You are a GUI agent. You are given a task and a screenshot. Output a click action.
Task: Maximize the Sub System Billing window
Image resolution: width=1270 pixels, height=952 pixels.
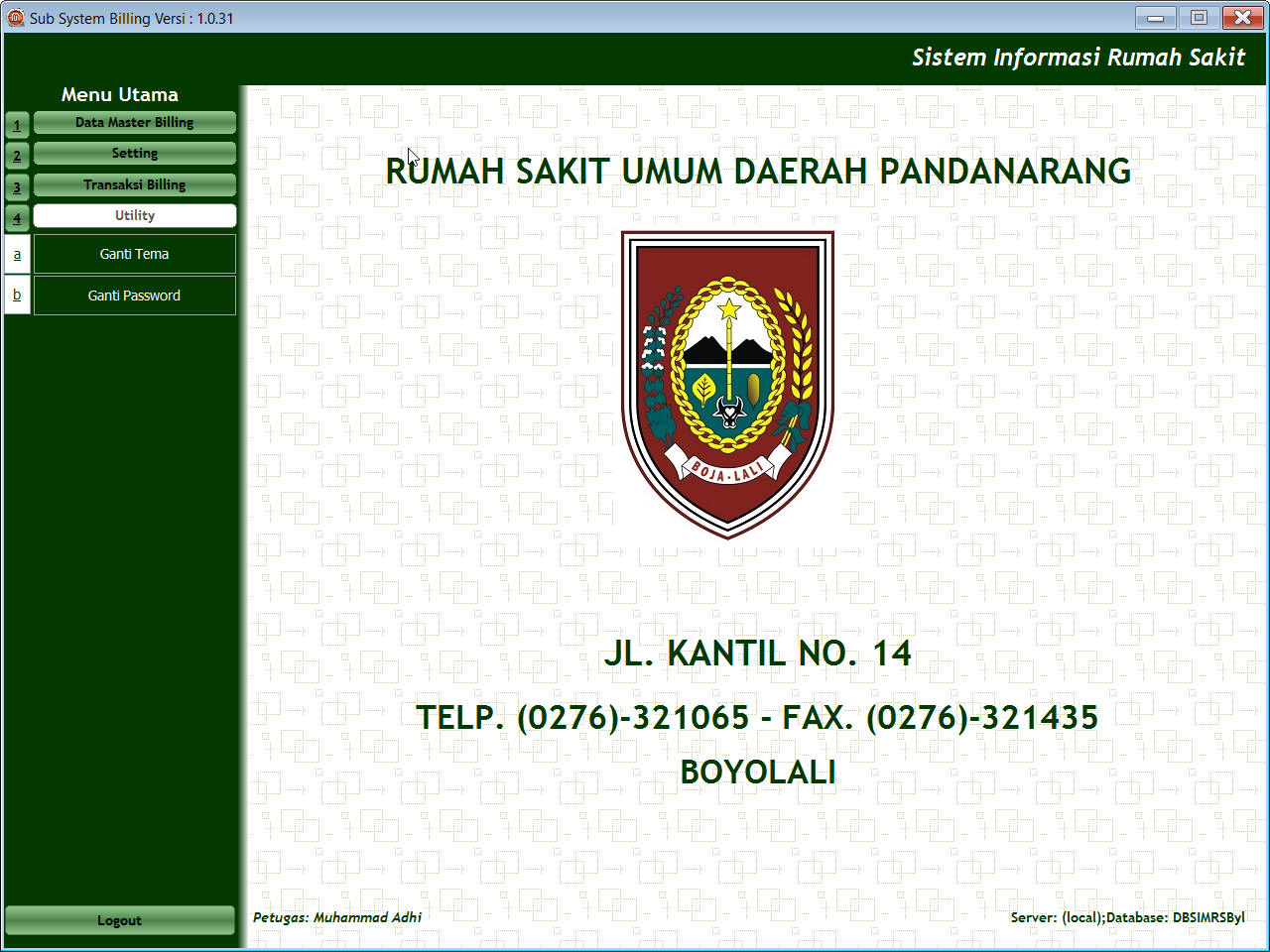click(x=1199, y=17)
